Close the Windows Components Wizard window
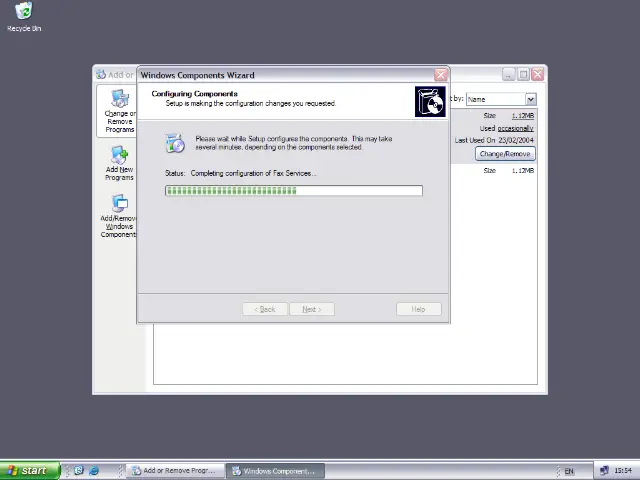The height and width of the screenshot is (480, 640). coord(441,75)
